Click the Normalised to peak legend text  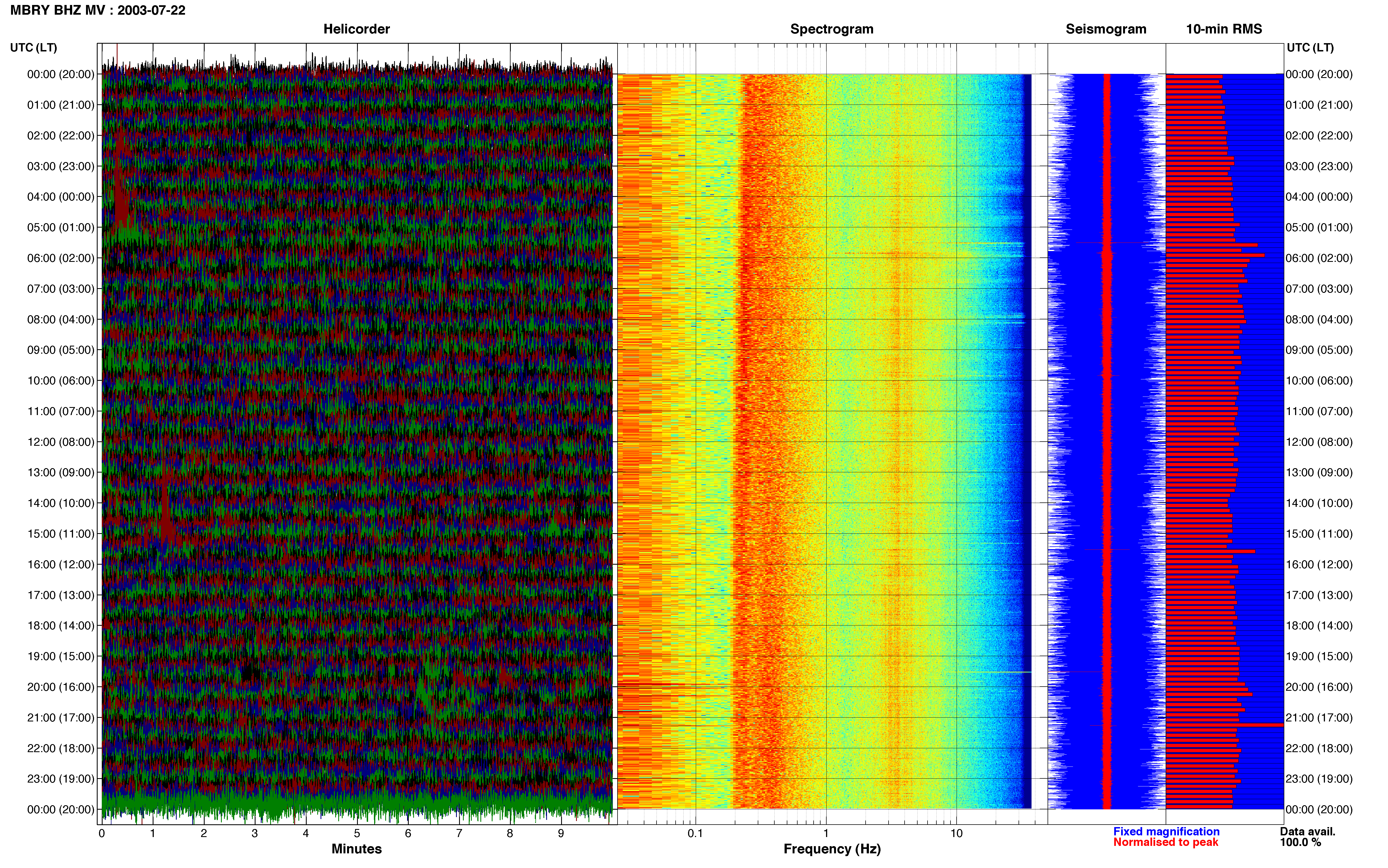pos(1166,842)
